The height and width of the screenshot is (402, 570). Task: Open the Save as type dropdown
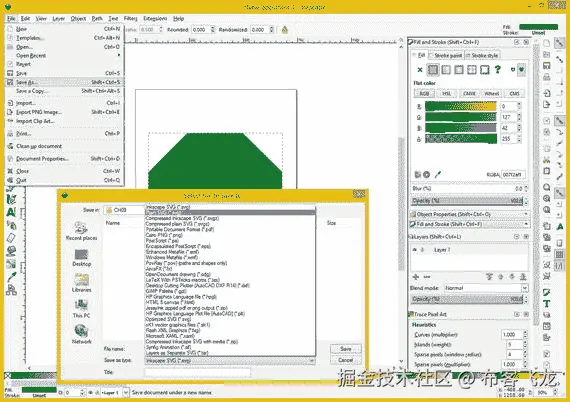[x=230, y=361]
